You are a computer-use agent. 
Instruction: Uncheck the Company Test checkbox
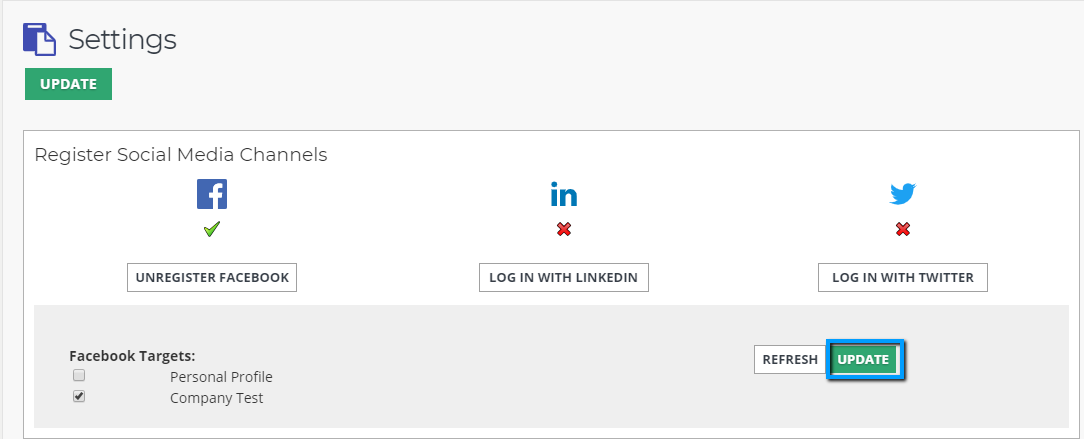79,397
